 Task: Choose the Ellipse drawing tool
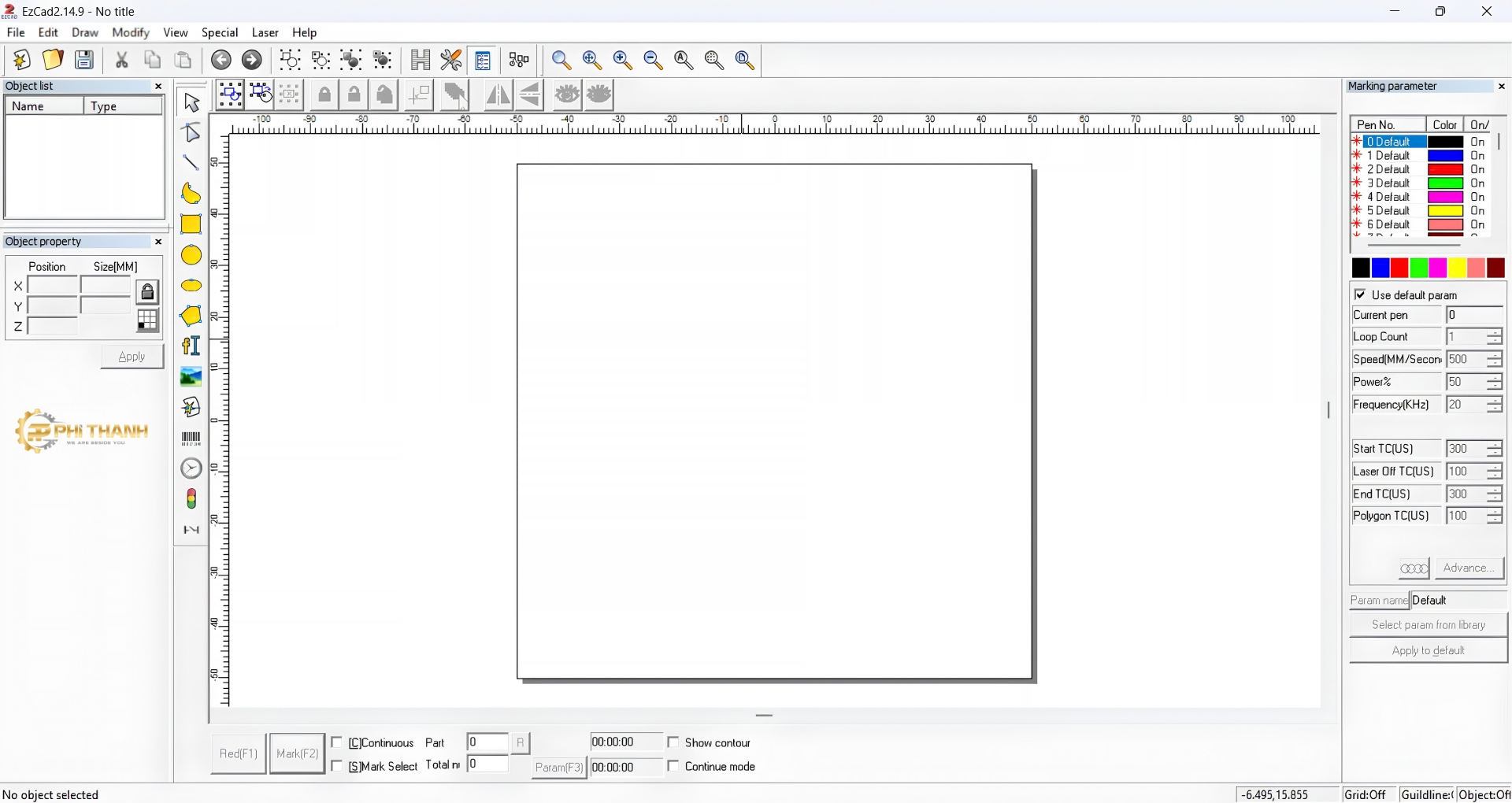191,287
